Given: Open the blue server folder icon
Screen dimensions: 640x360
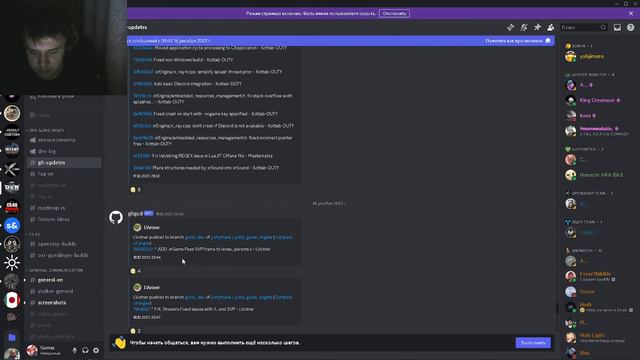Looking at the screenshot, I should 12,337.
